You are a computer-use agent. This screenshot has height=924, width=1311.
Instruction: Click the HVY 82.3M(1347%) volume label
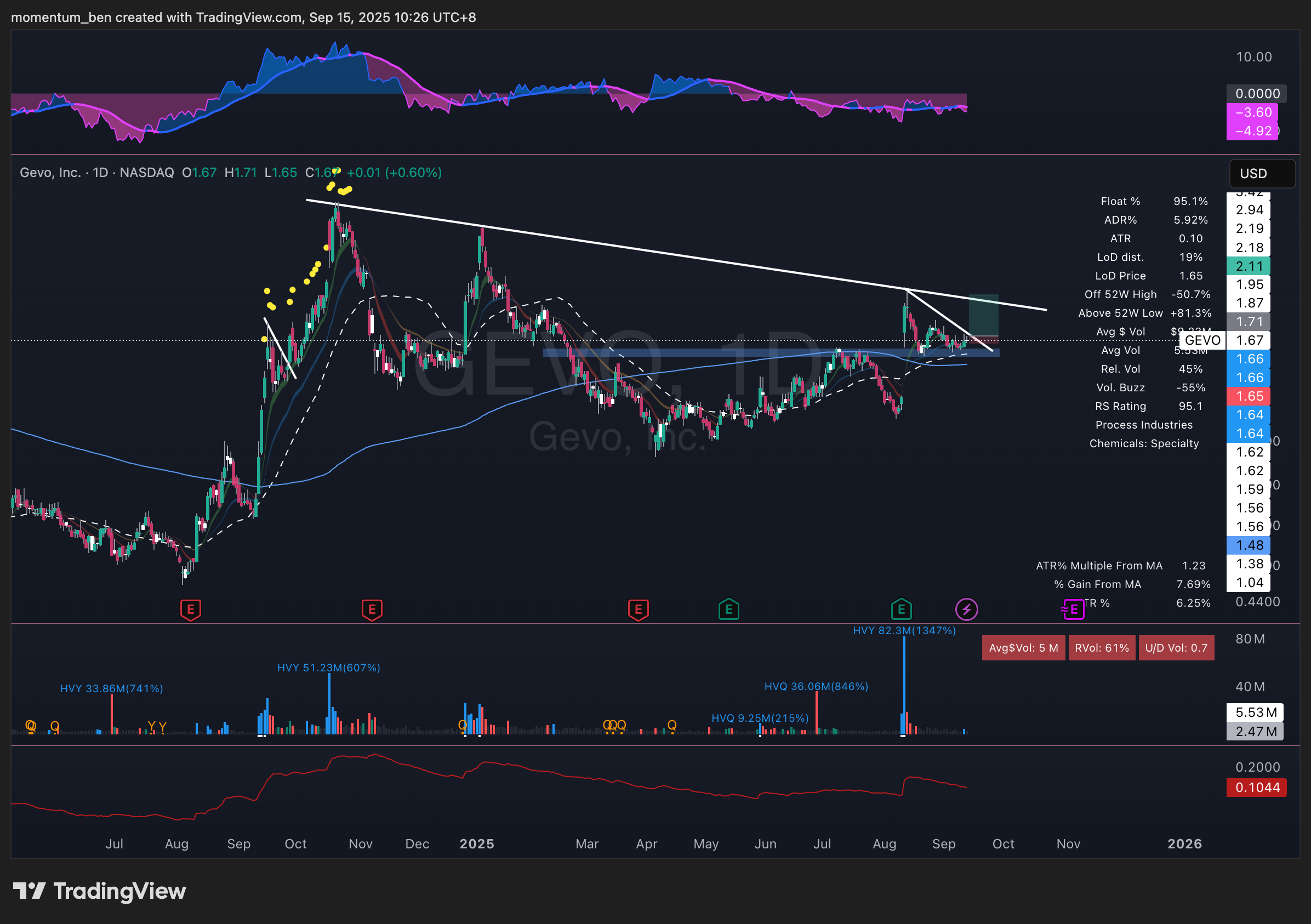coord(904,630)
